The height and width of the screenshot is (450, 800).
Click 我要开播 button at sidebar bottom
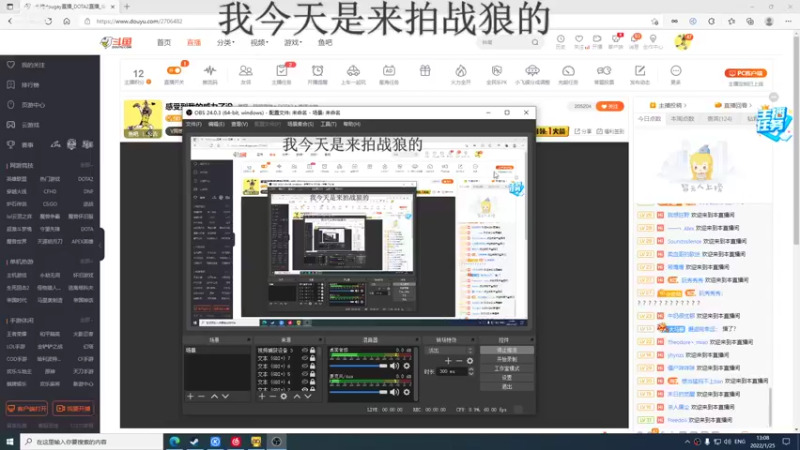click(73, 409)
